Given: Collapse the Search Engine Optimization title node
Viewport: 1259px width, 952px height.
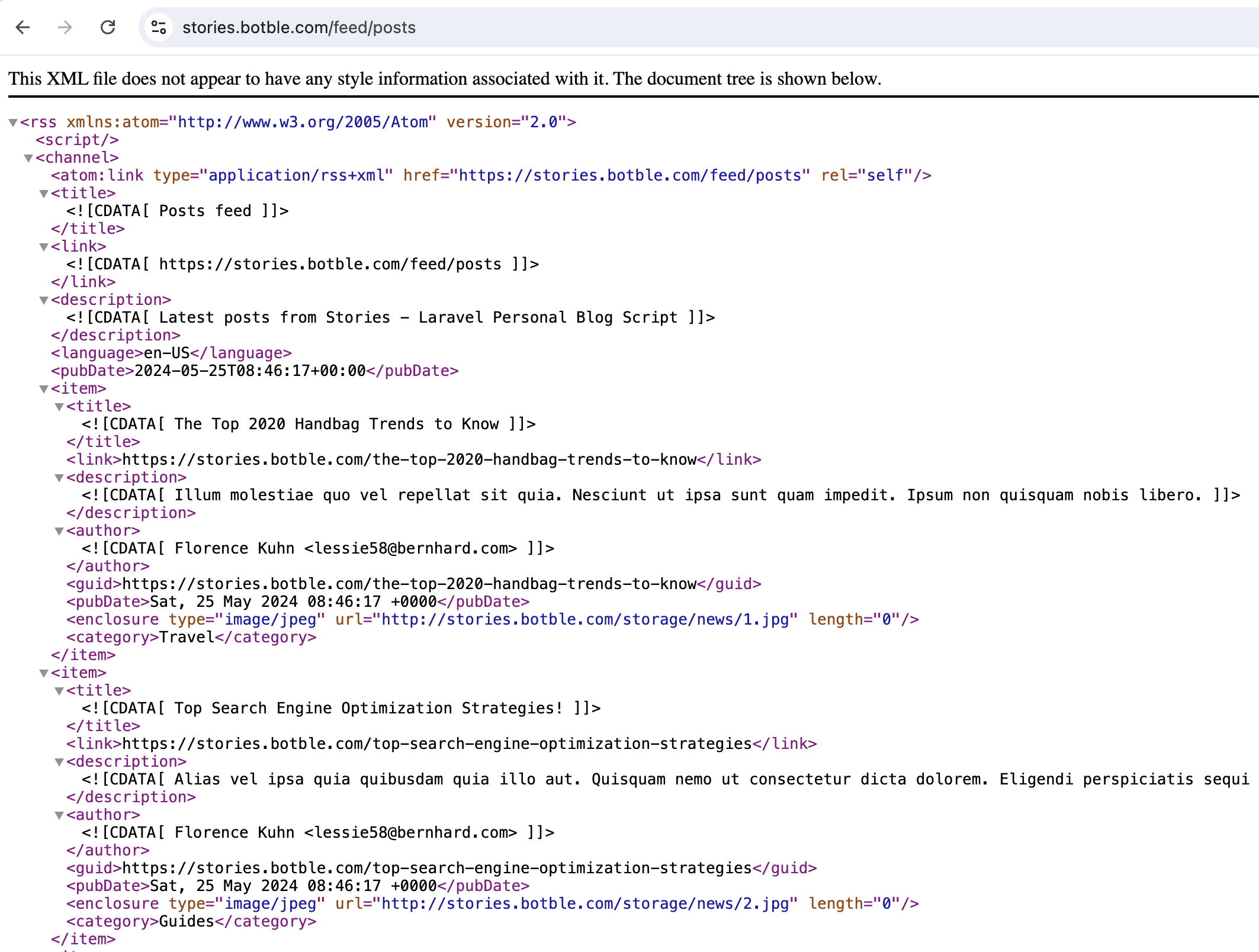Looking at the screenshot, I should [59, 691].
